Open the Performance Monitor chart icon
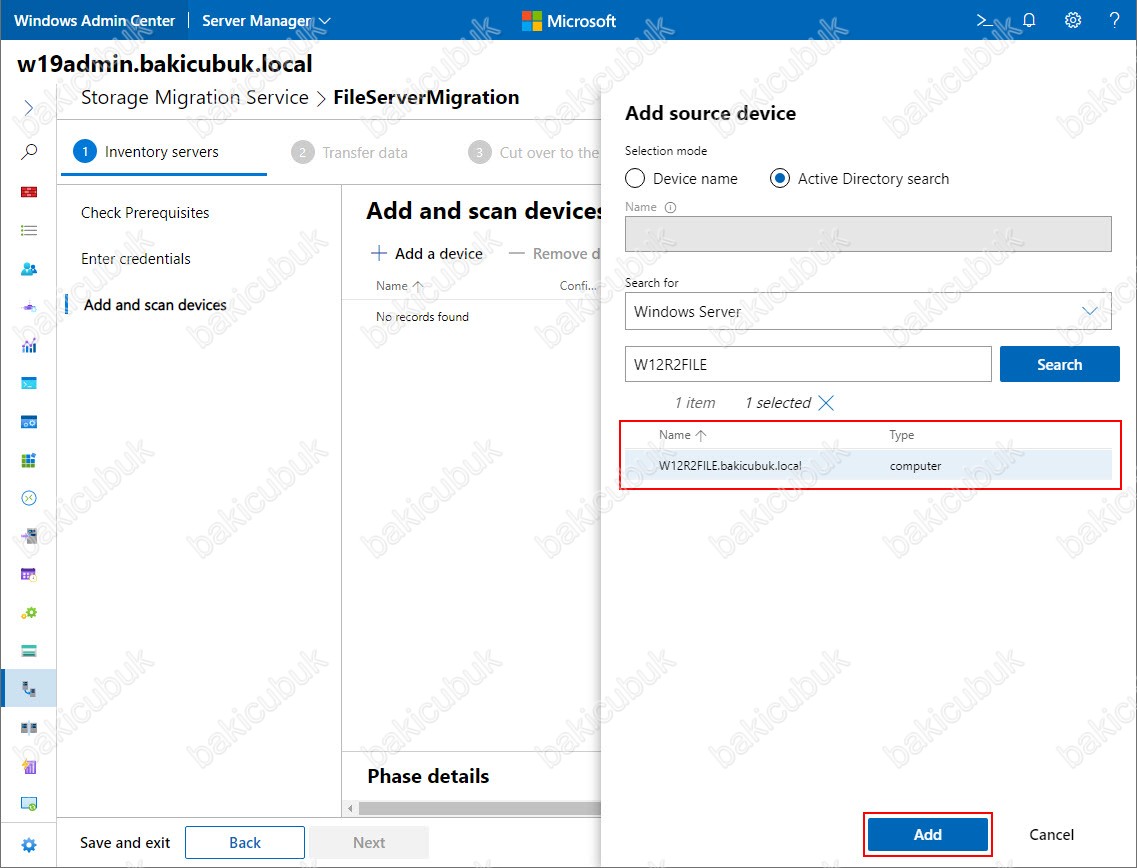Viewport: 1137px width, 868px height. coord(29,346)
